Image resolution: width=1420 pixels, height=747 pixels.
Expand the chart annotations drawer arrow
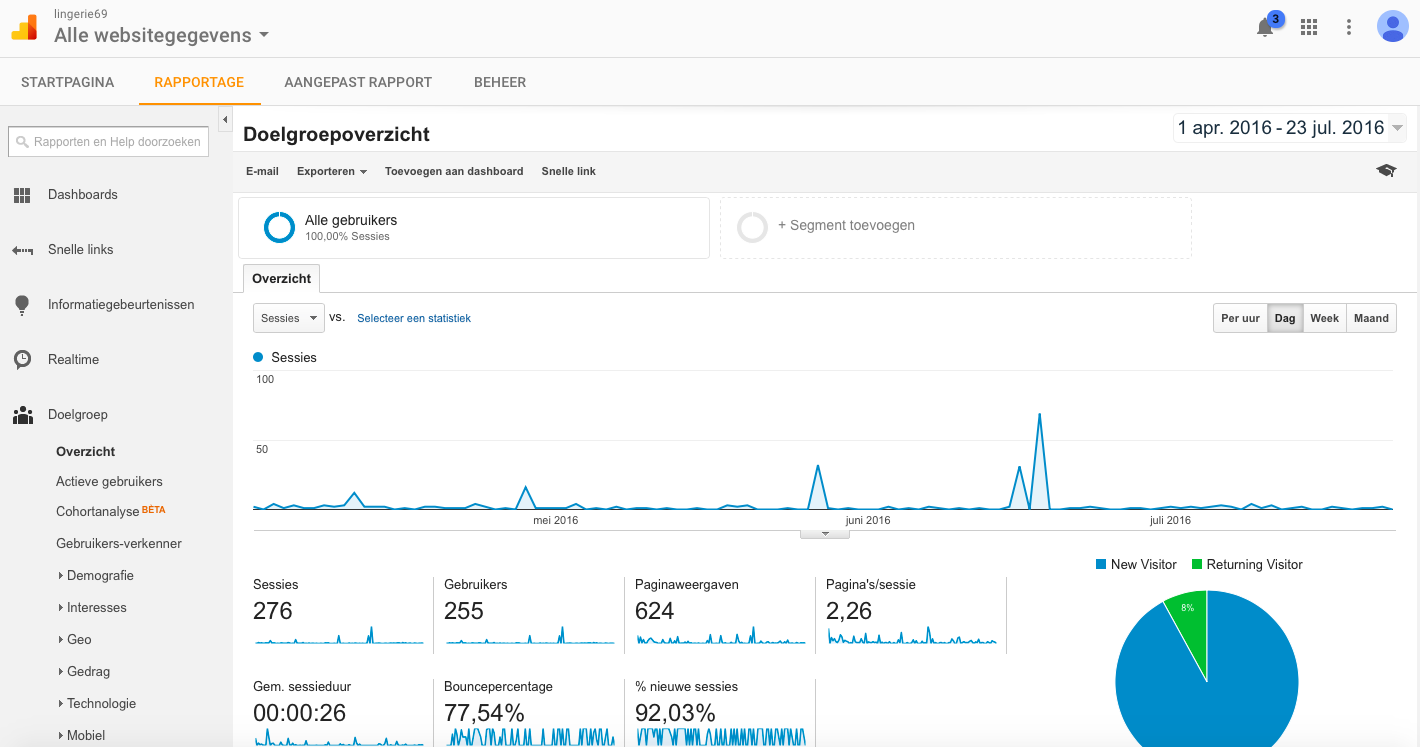tap(825, 534)
